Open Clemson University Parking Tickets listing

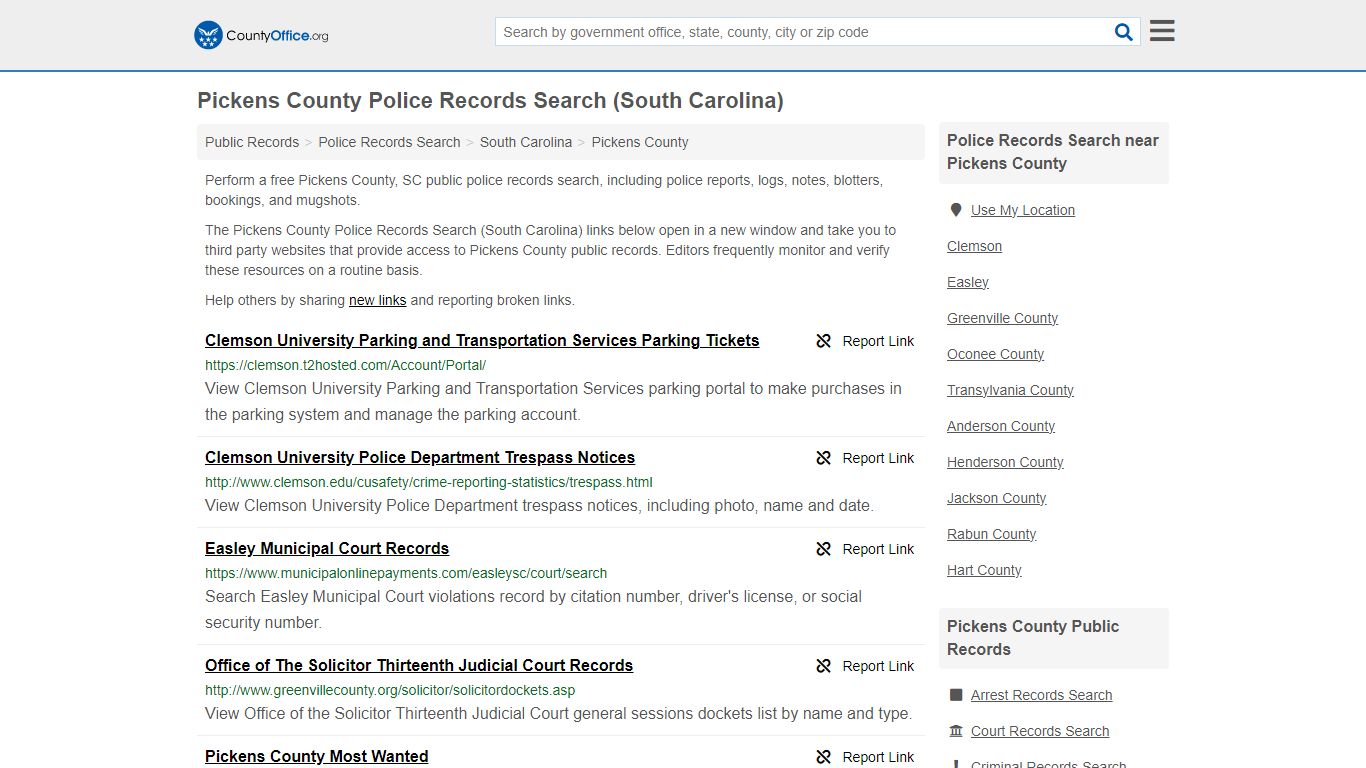(482, 340)
